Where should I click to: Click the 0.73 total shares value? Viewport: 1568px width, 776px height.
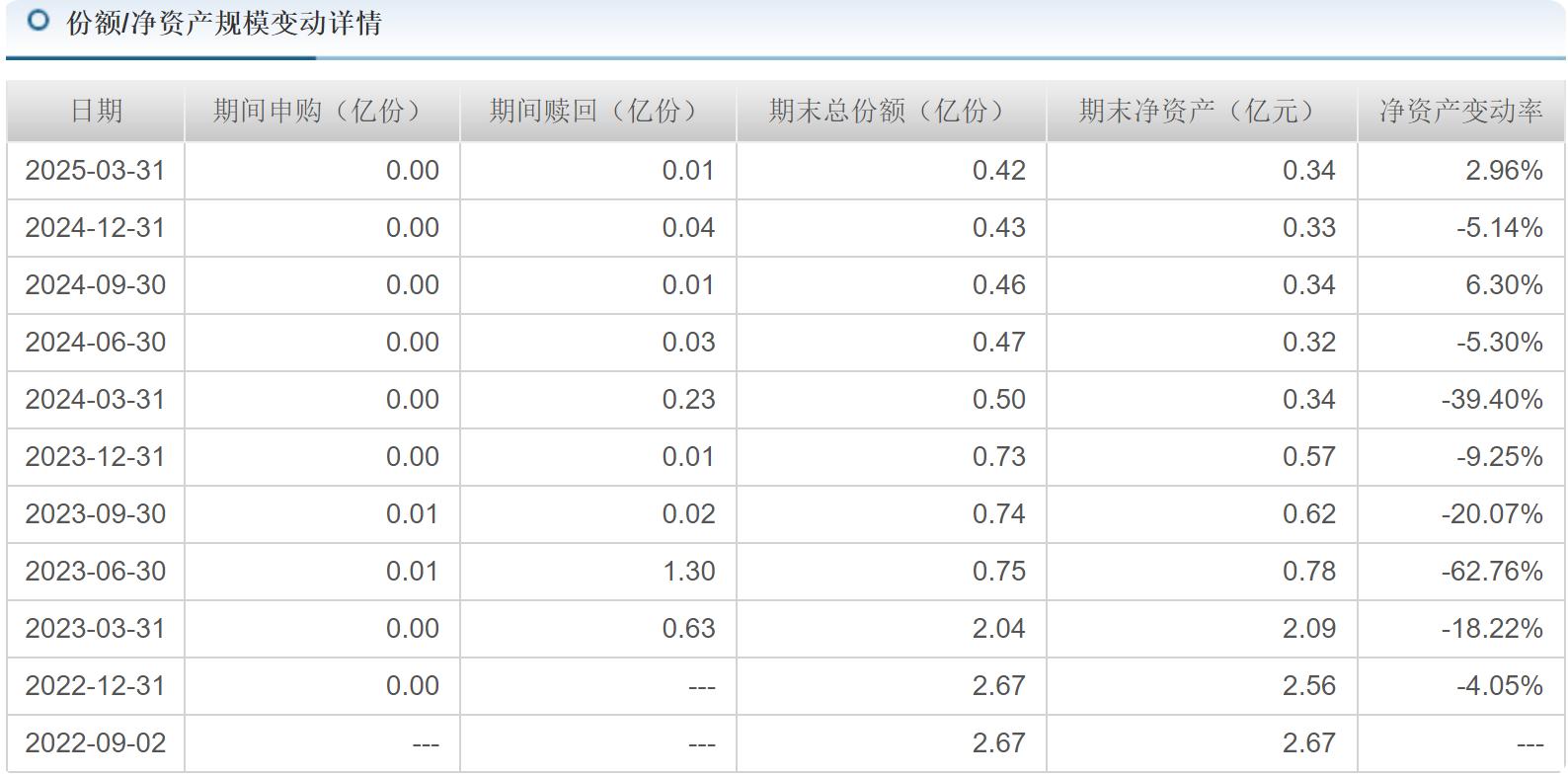coord(998,457)
